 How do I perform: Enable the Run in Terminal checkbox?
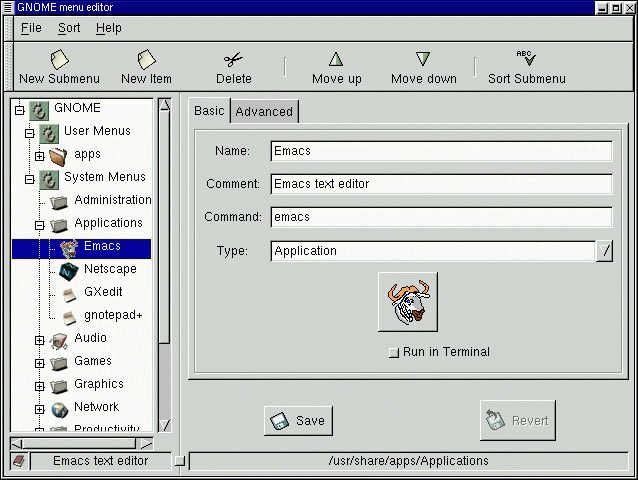pos(393,352)
